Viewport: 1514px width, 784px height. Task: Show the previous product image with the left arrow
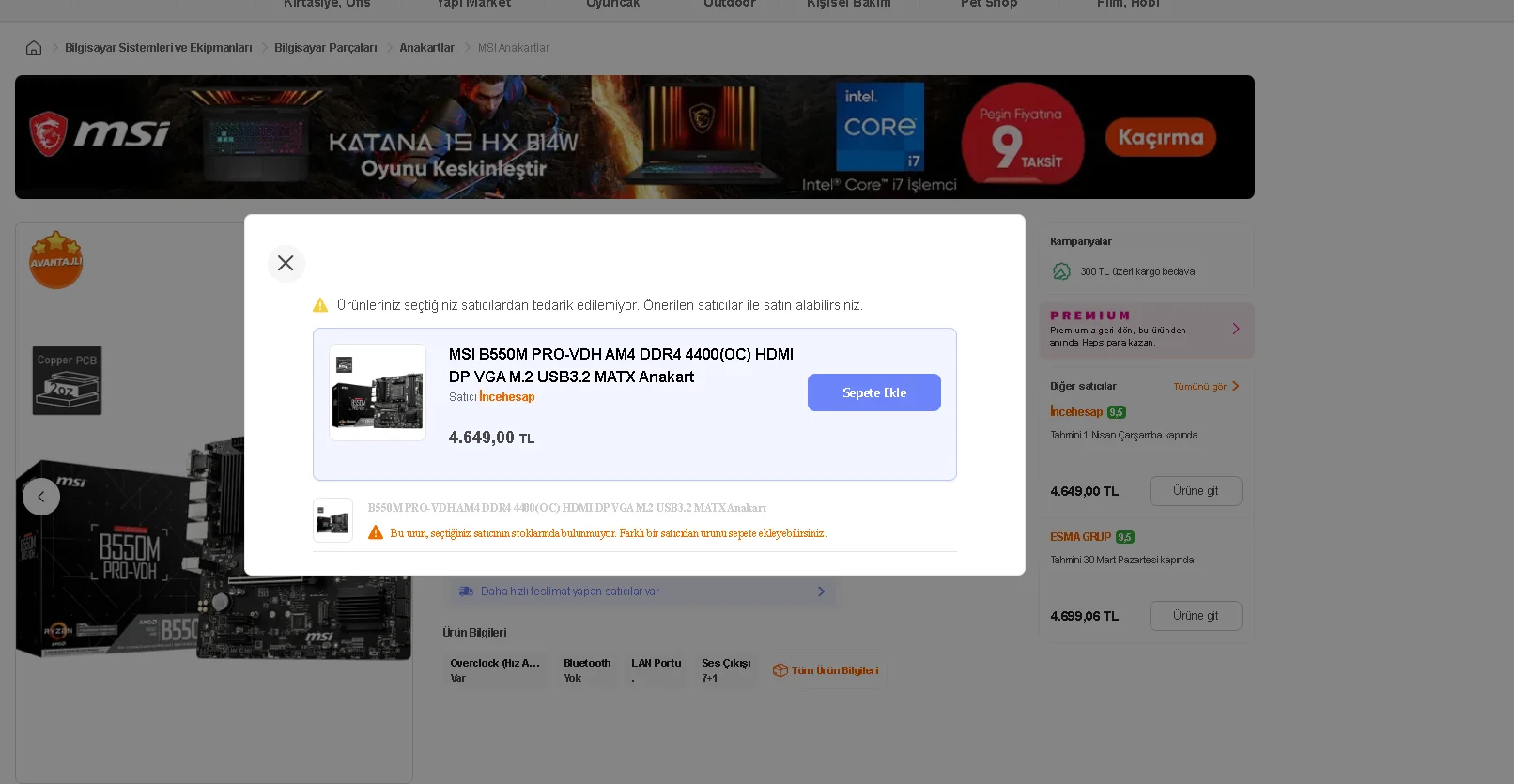(41, 497)
